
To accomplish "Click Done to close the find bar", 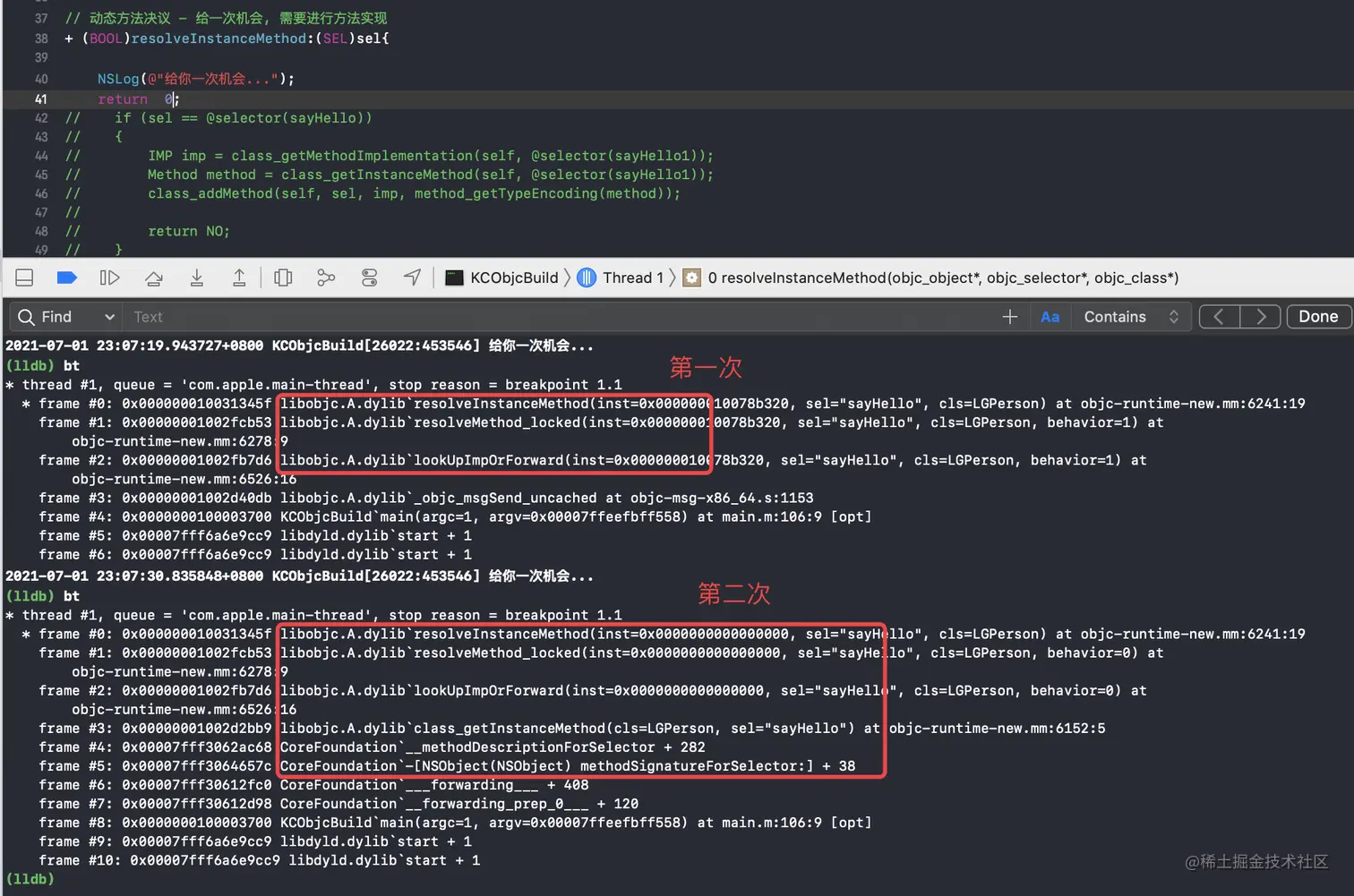I will (x=1318, y=317).
